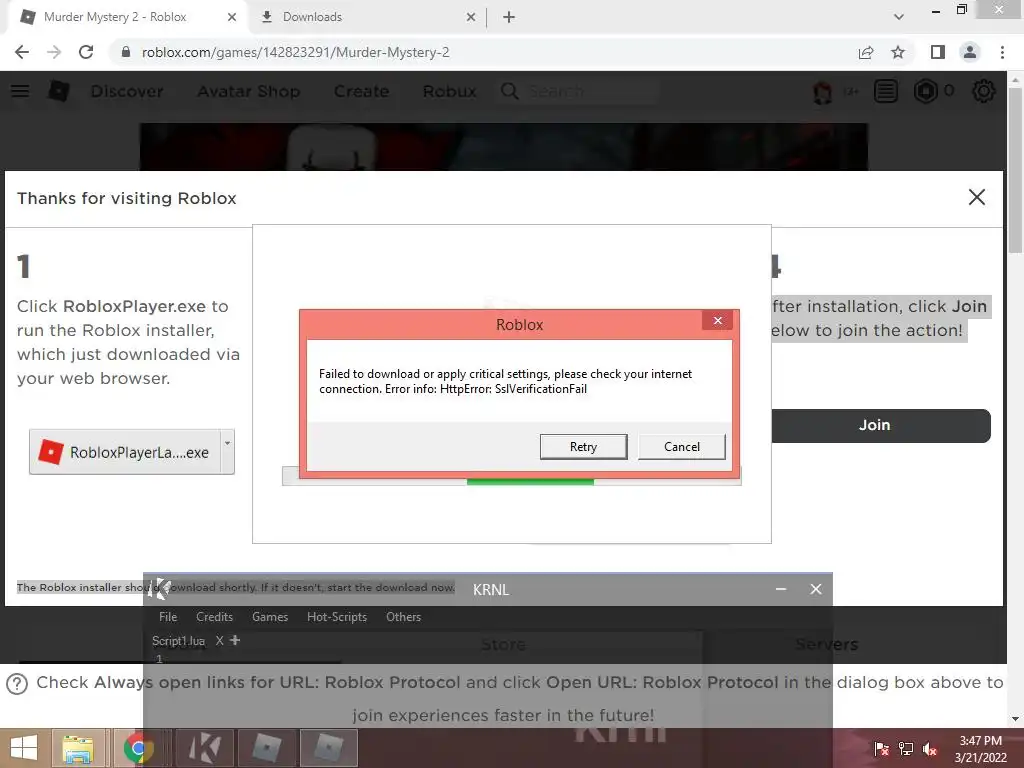Click the KRNL logo icon in title bar
1024x768 pixels.
pyautogui.click(x=159, y=589)
